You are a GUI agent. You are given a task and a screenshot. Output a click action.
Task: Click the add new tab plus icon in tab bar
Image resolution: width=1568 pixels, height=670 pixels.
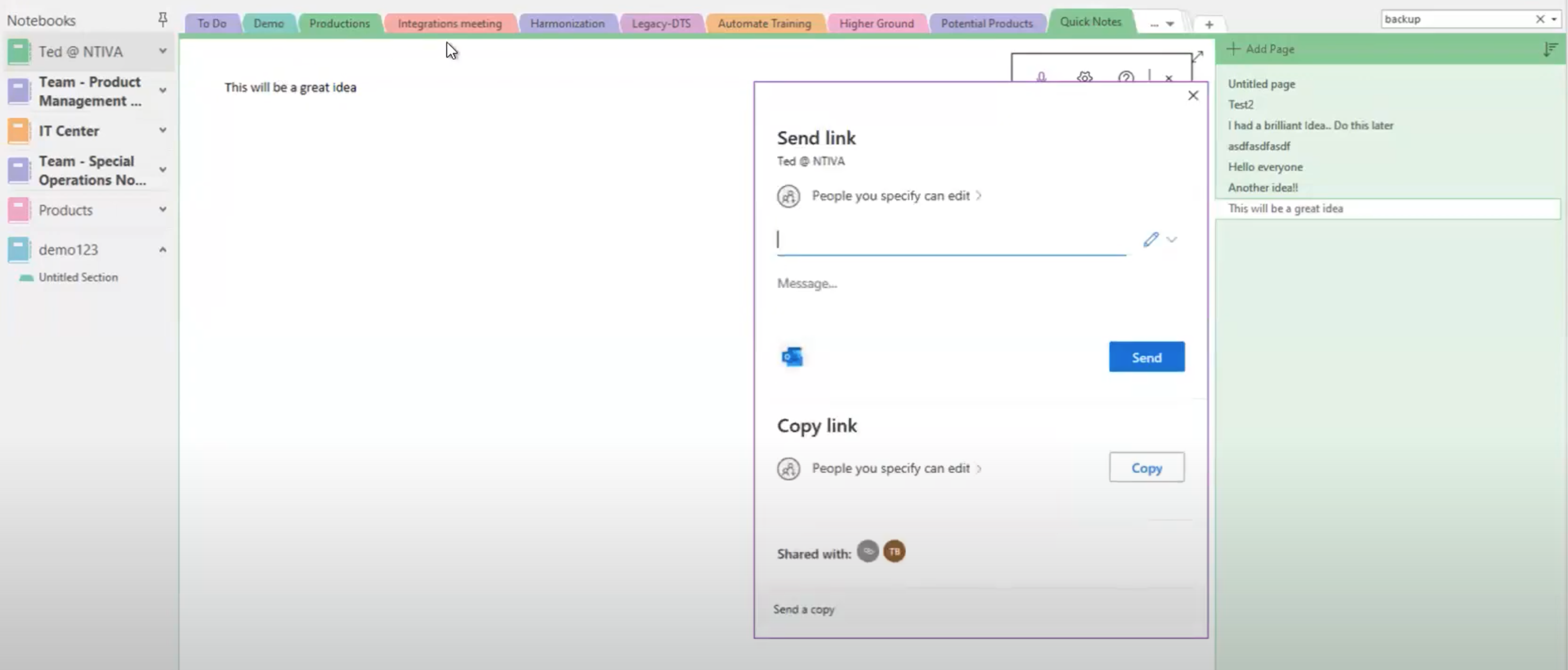coord(1209,23)
